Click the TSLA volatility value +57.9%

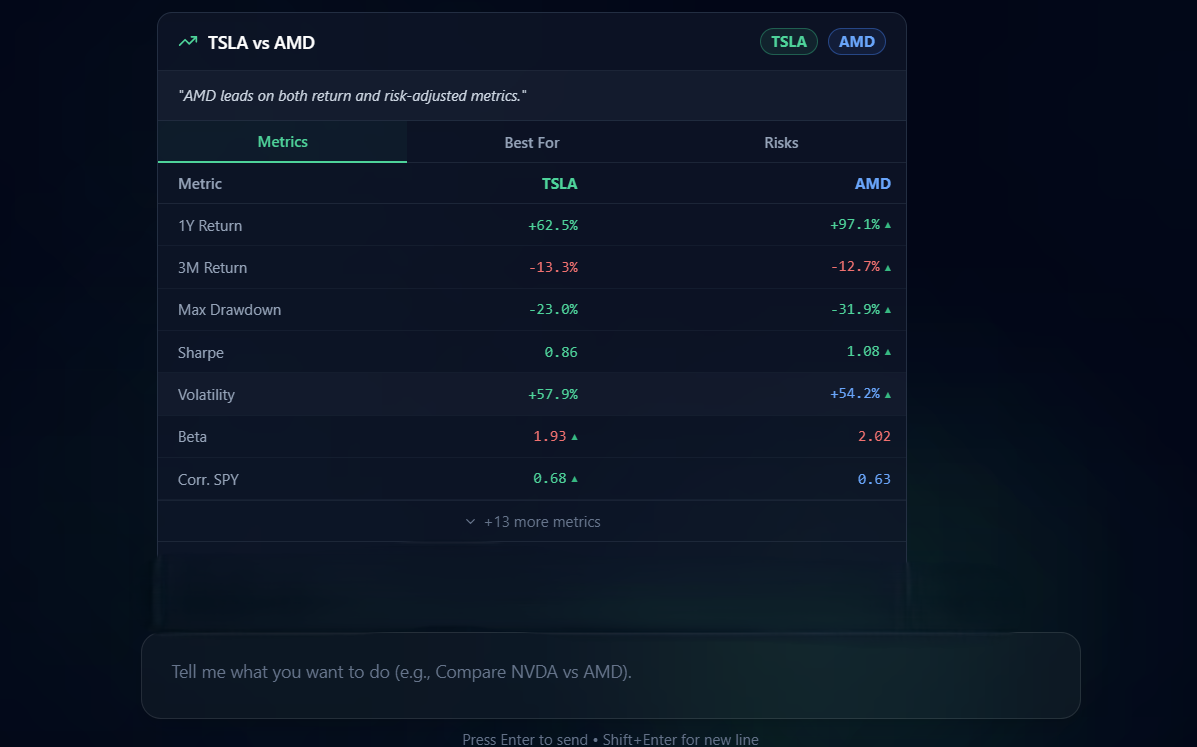553,394
